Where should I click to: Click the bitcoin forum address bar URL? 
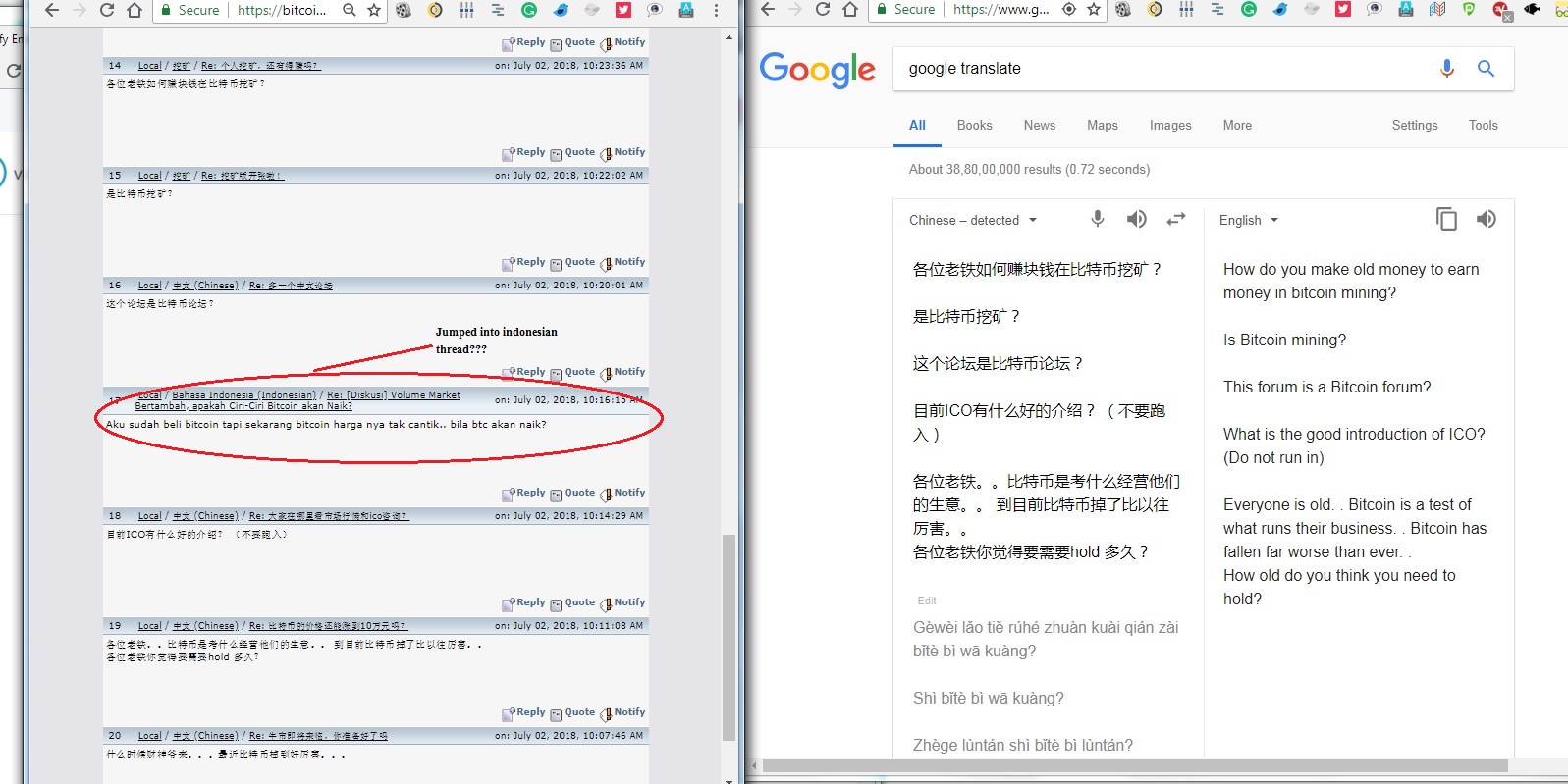coord(283,10)
